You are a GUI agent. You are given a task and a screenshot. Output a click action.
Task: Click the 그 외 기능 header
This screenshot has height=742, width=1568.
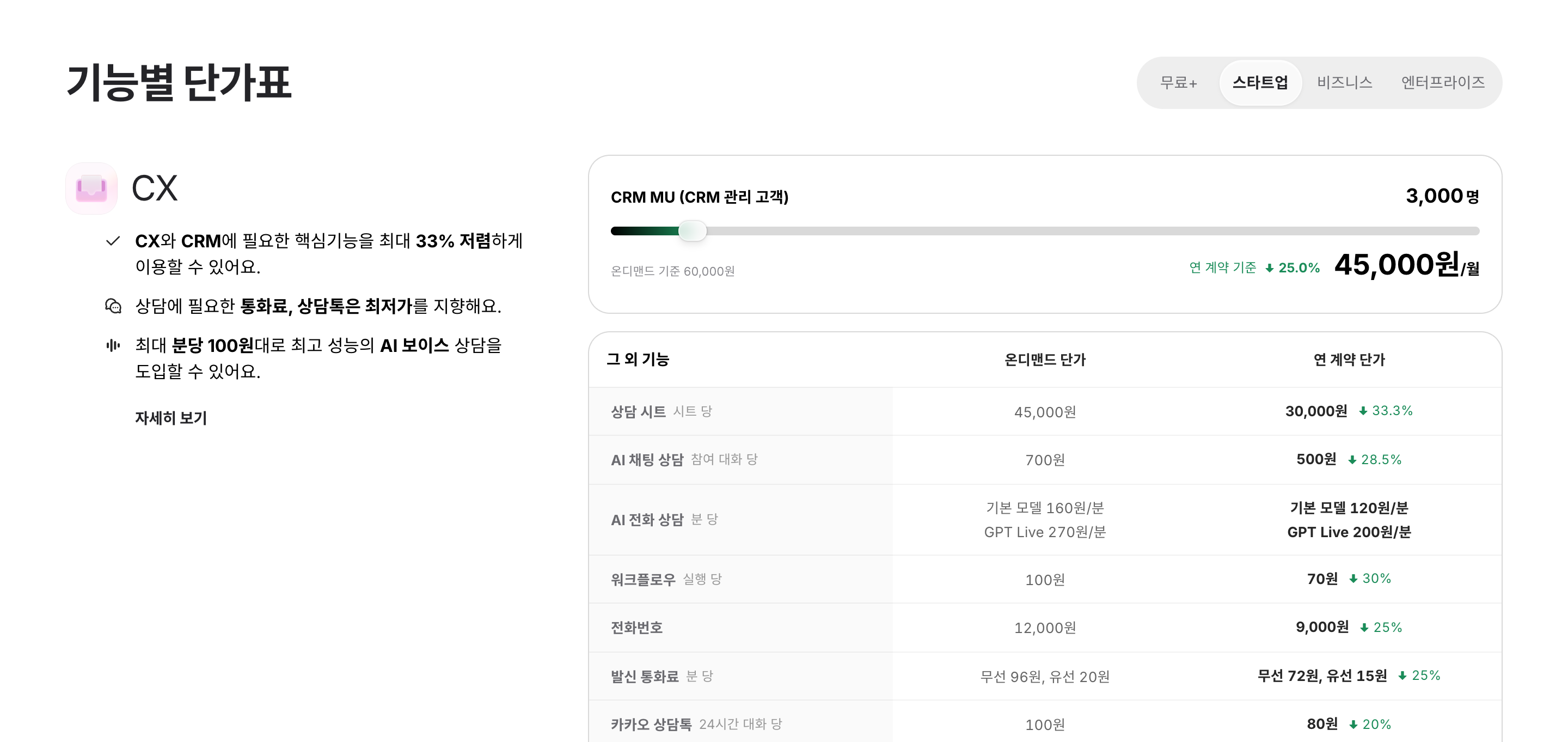[x=638, y=360]
